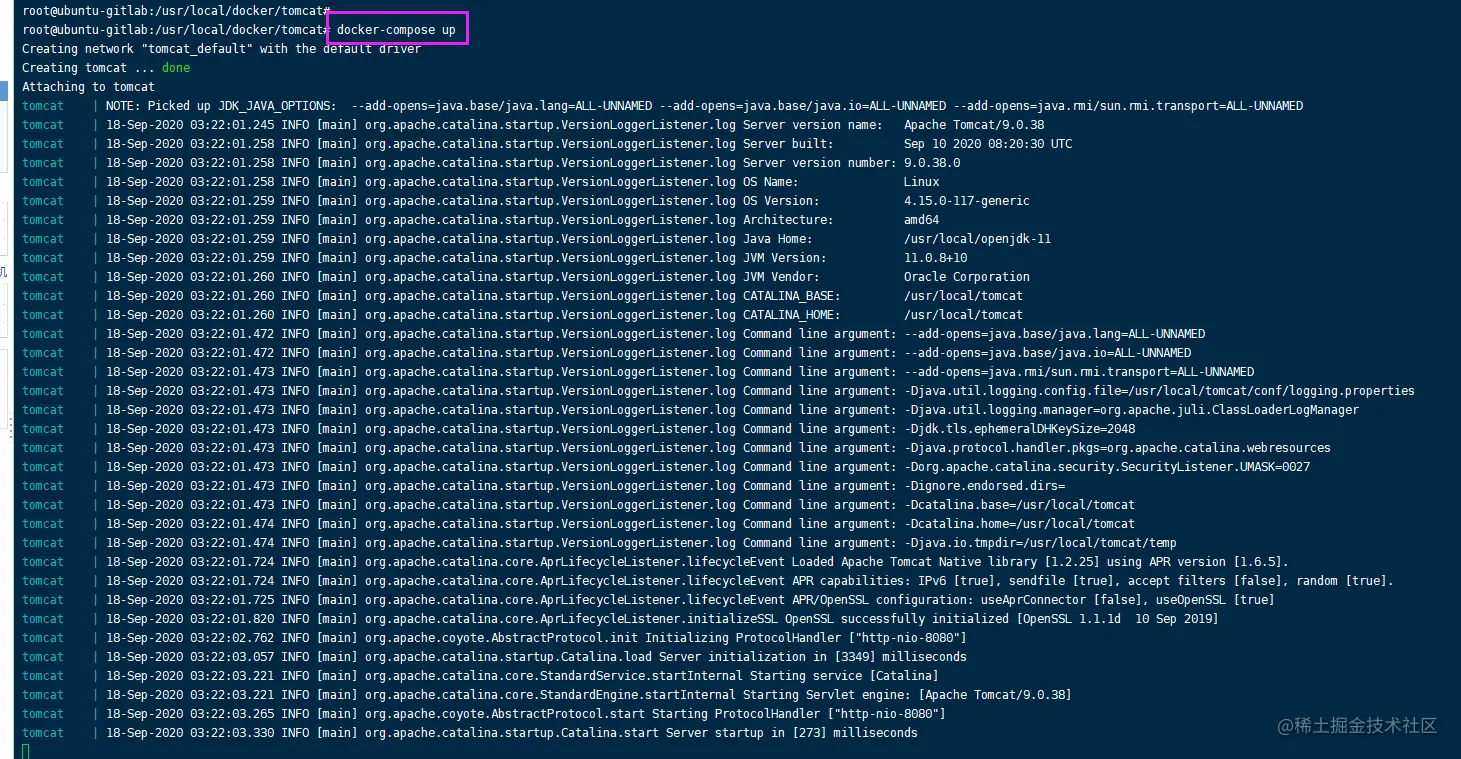This screenshot has width=1461, height=759.
Task: Select "Loaded Apache Tomcat Native library" message
Action: tap(1040, 562)
